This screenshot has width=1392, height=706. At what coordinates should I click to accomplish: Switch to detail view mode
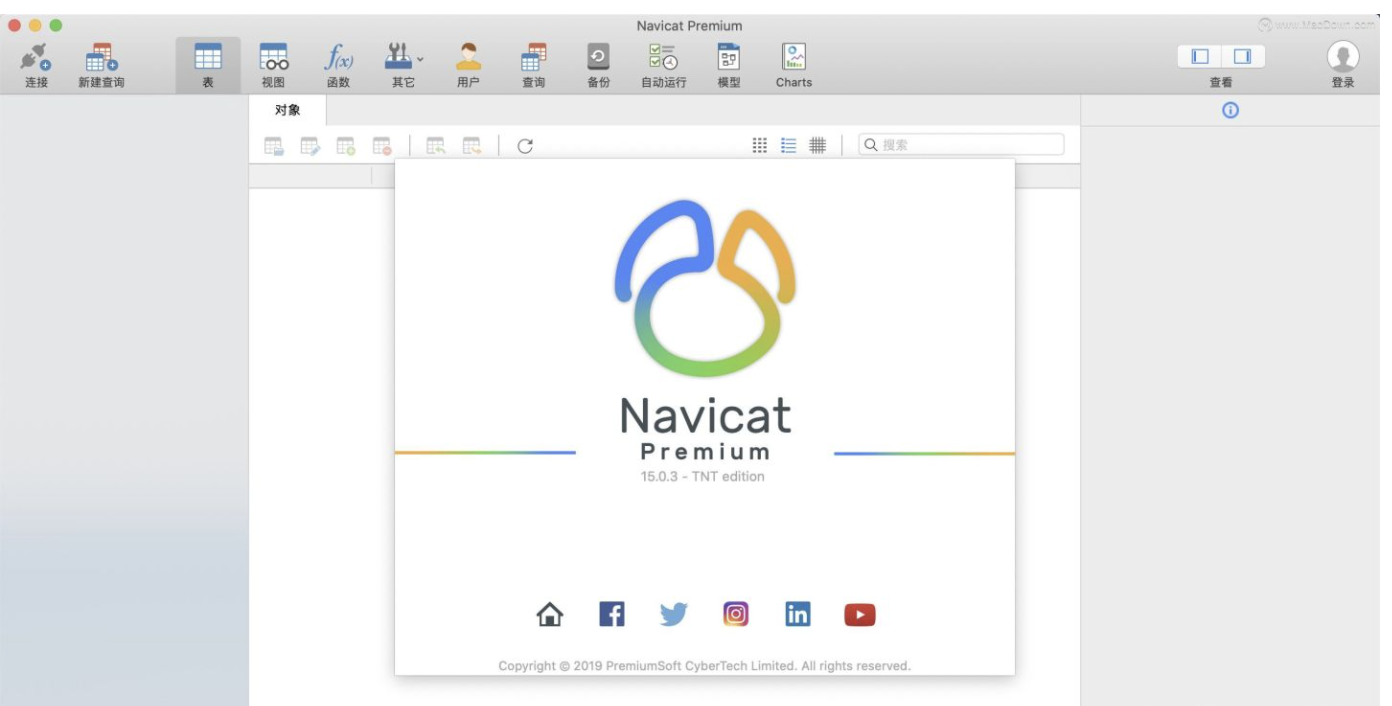click(x=818, y=146)
